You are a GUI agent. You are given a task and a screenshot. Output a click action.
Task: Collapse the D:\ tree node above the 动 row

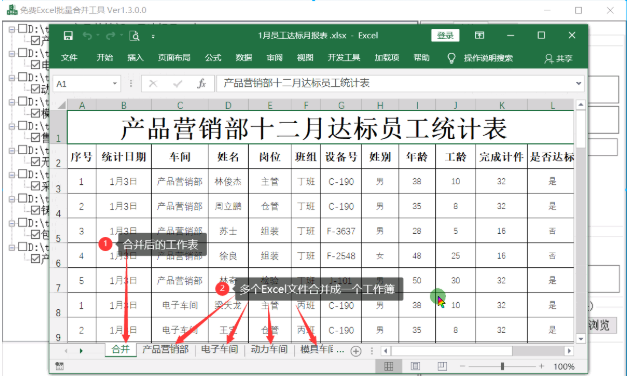pyautogui.click(x=12, y=77)
